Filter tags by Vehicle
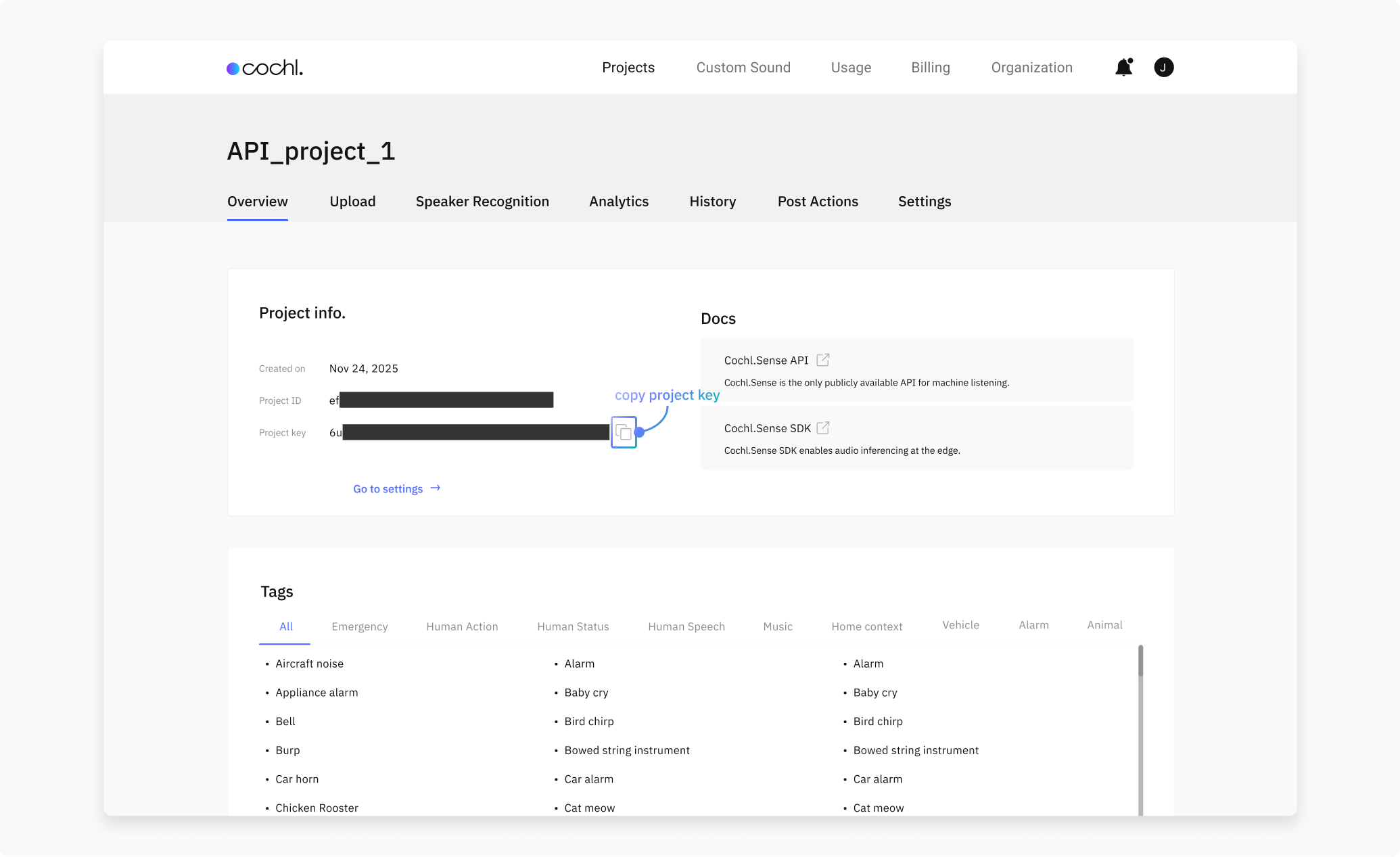Viewport: 1400px width, 857px height. click(x=960, y=625)
